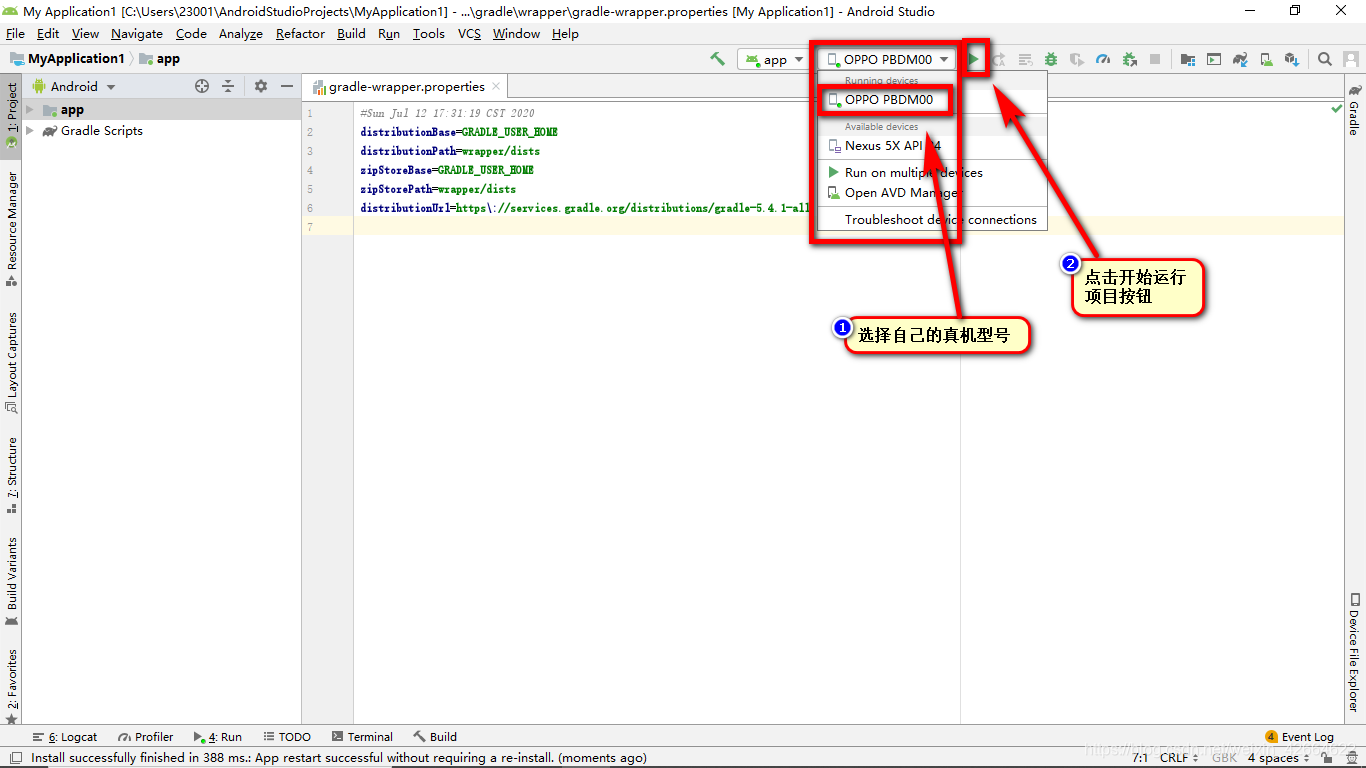This screenshot has height=768, width=1366.
Task: Hide the Project panel with minimize icon
Action: coord(287,86)
